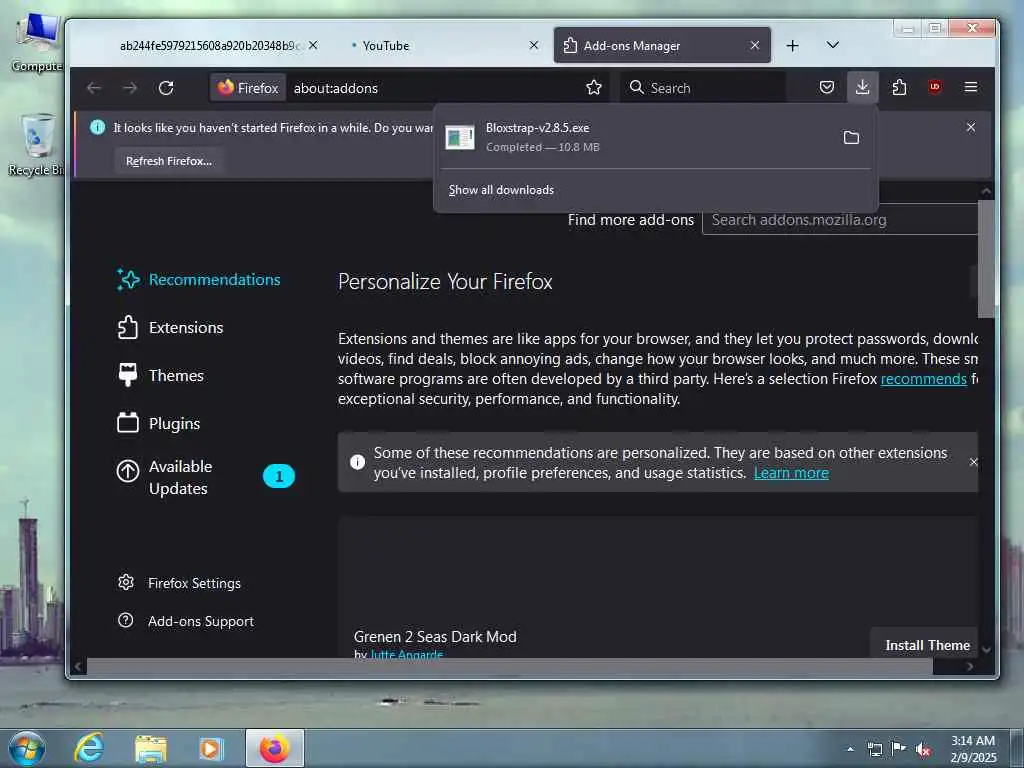The width and height of the screenshot is (1024, 768).
Task: Focus the Search addons.mozilla.org field
Action: click(840, 220)
